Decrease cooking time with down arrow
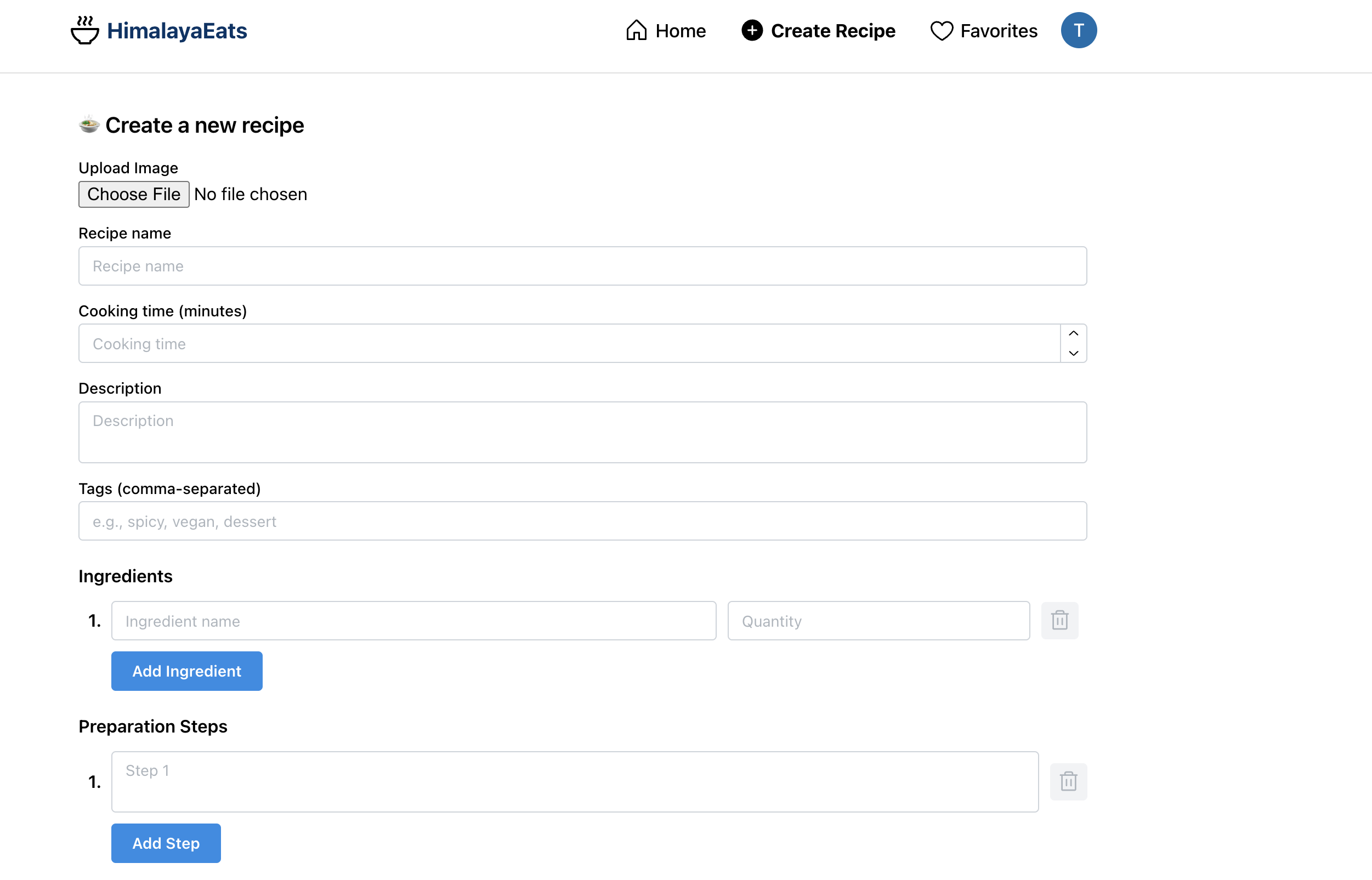 [x=1073, y=353]
